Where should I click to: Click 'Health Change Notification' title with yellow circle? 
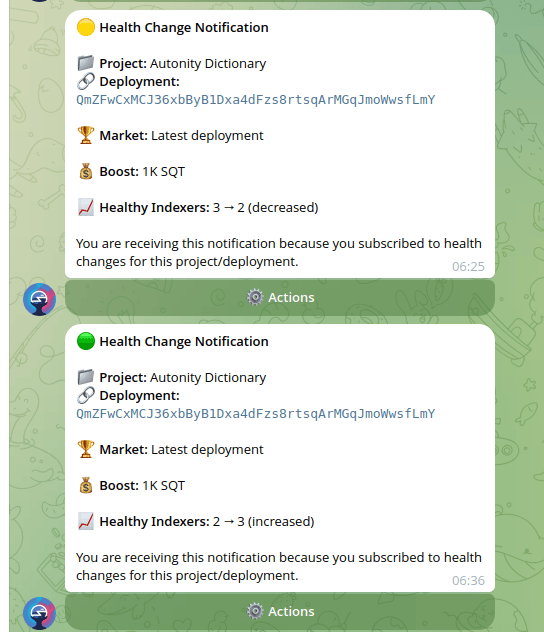[184, 27]
